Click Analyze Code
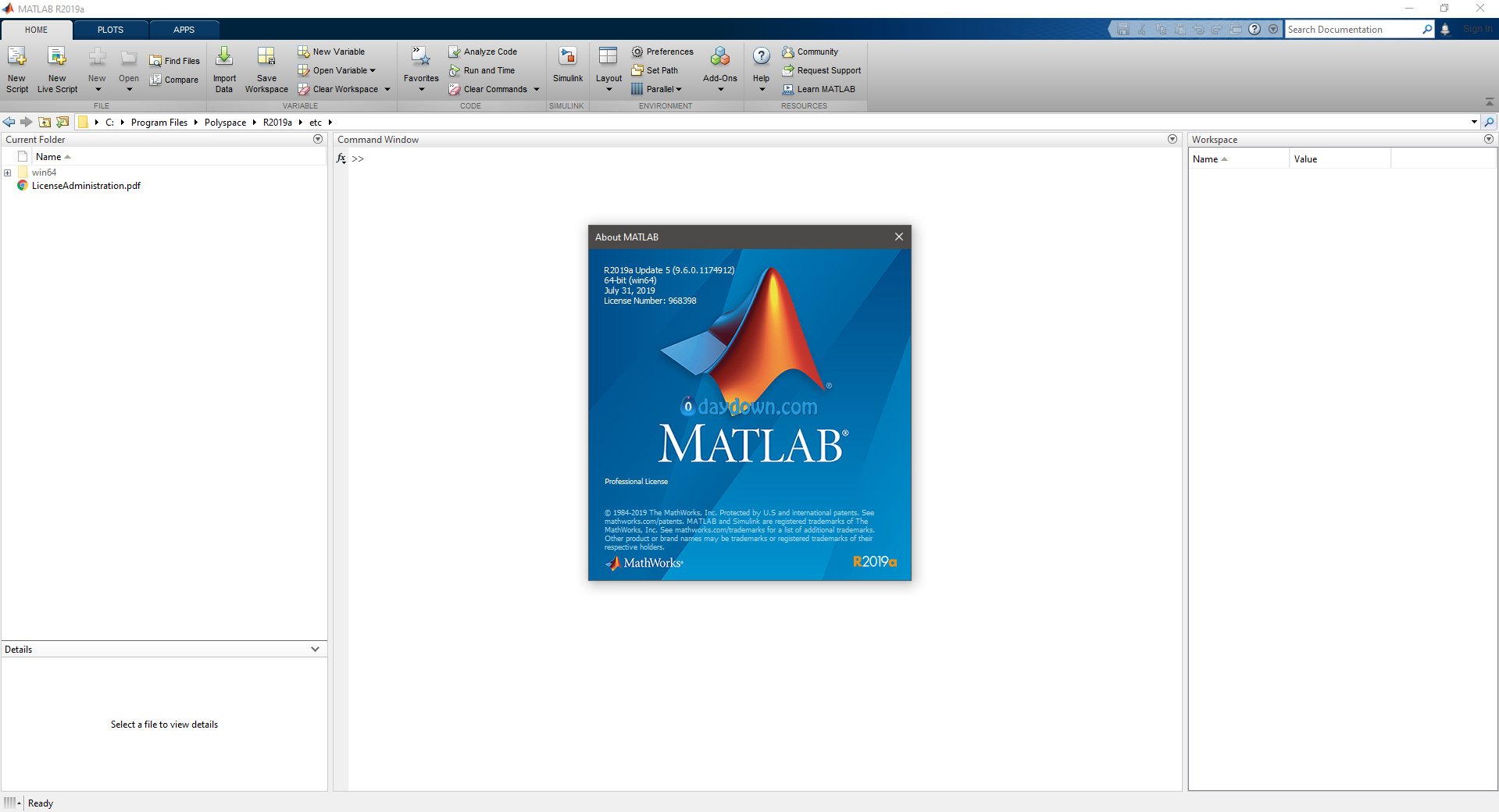The height and width of the screenshot is (812, 1499). 483,52
